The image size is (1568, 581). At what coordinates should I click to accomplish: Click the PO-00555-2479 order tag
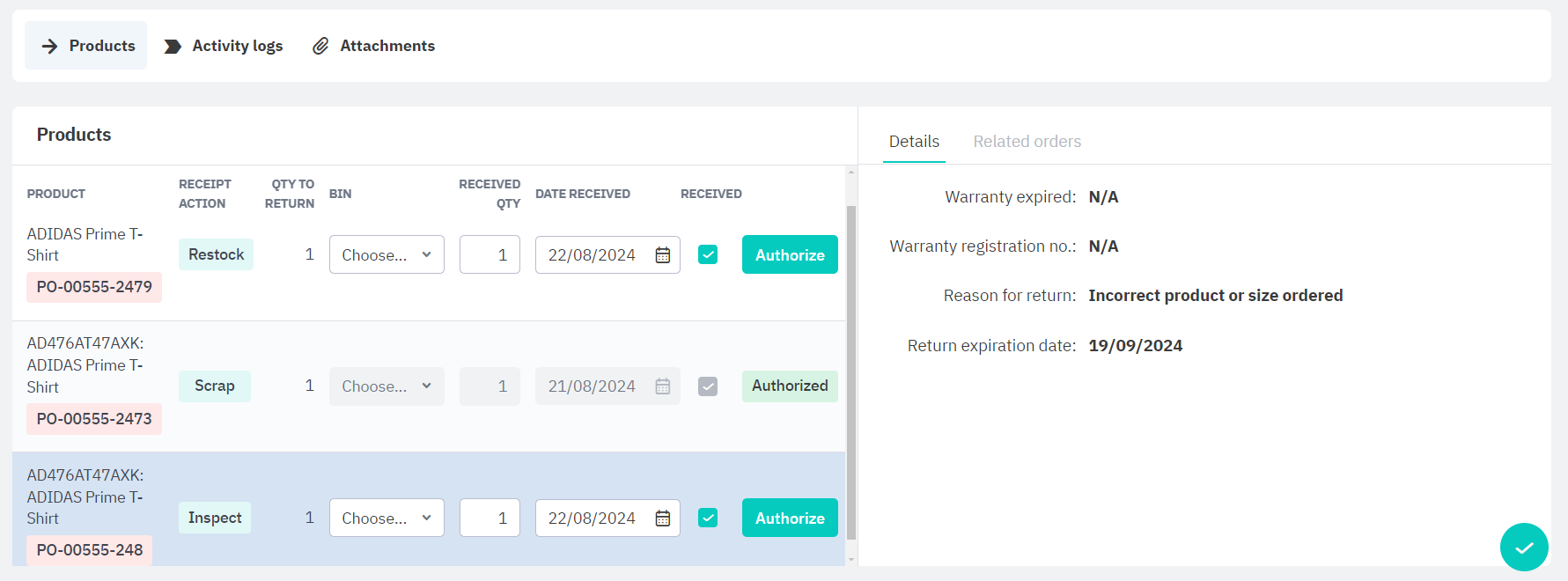coord(94,287)
